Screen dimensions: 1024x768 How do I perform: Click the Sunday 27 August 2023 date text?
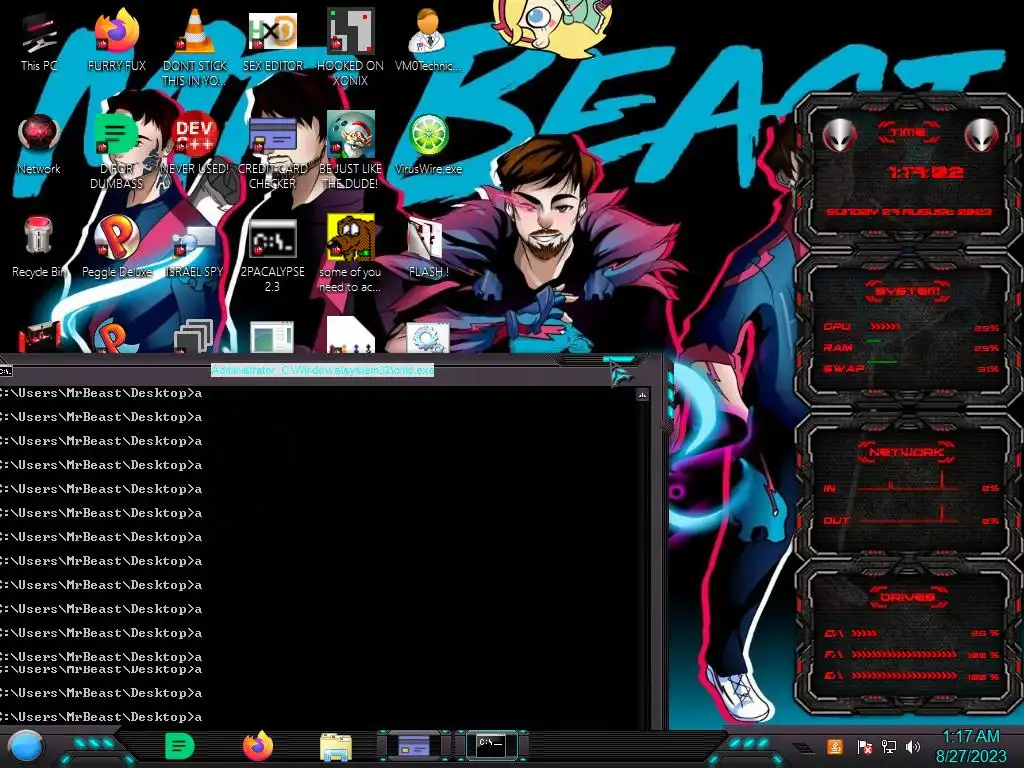909,212
